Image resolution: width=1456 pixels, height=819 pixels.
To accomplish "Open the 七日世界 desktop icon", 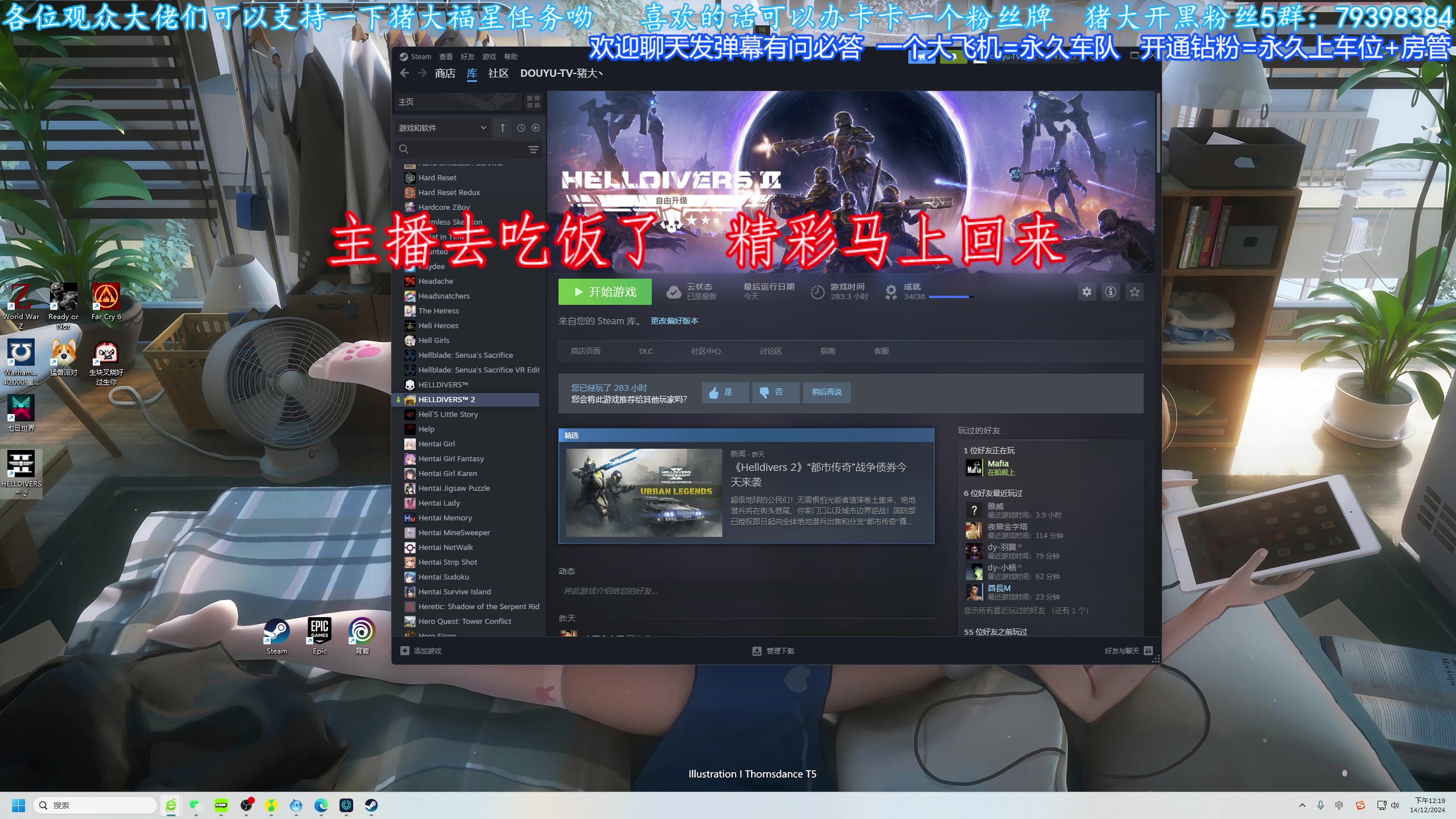I will click(21, 413).
